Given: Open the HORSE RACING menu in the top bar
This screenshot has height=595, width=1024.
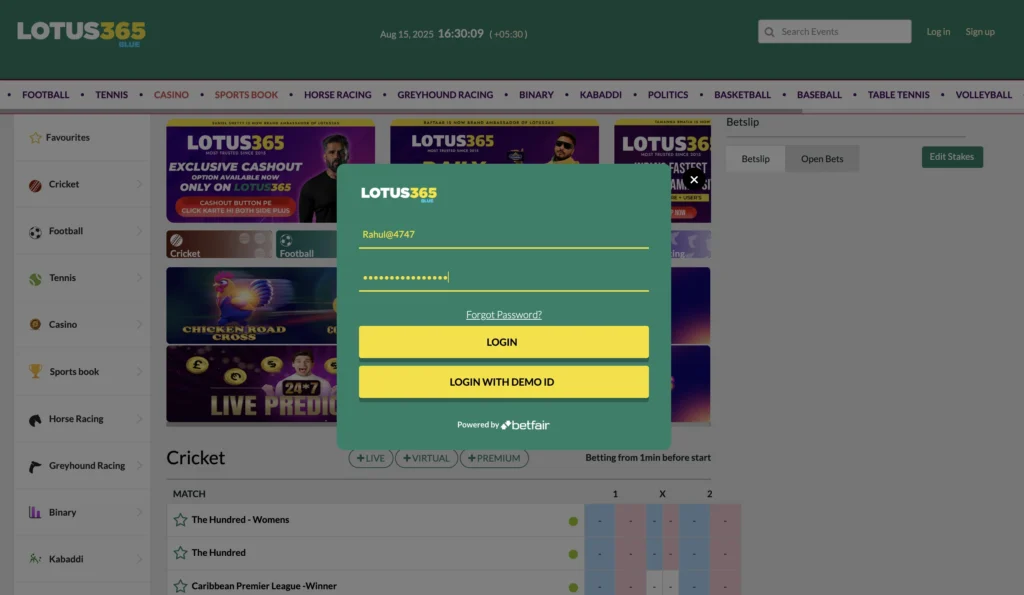Looking at the screenshot, I should click(338, 94).
